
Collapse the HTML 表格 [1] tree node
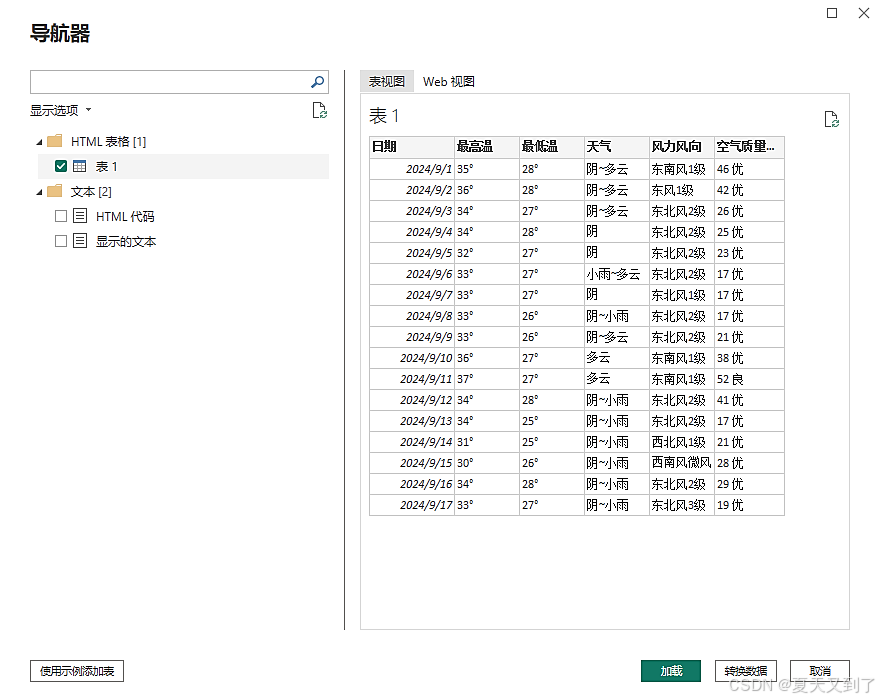(x=39, y=142)
